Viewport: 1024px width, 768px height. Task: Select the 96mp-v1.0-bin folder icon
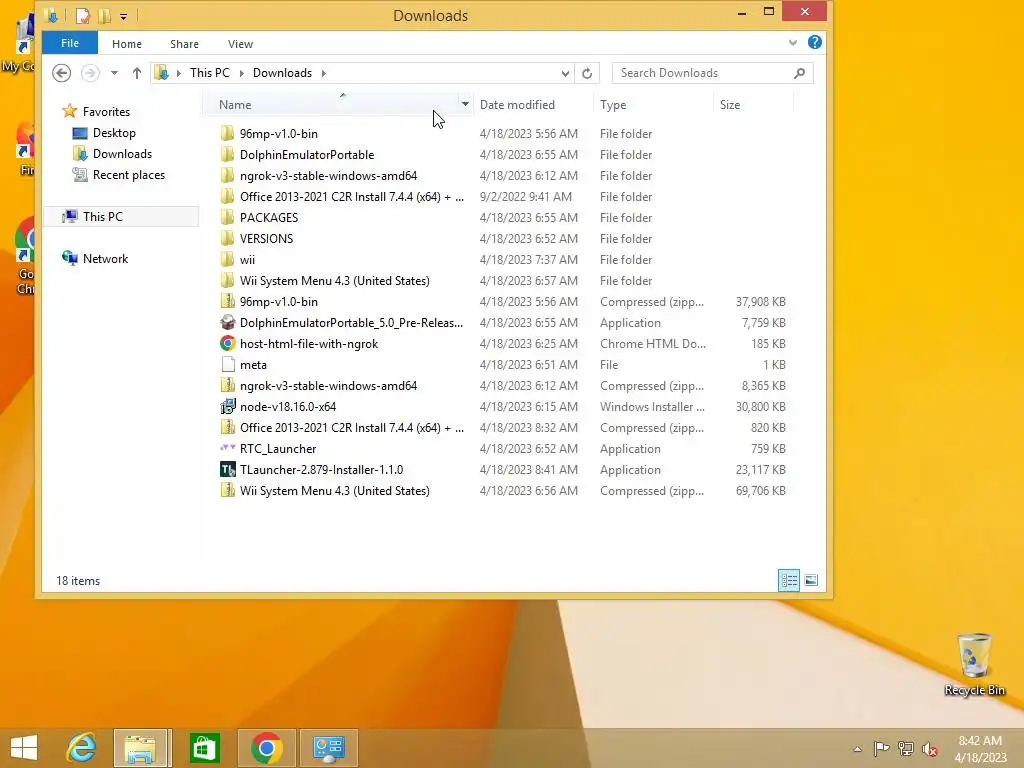(227, 134)
